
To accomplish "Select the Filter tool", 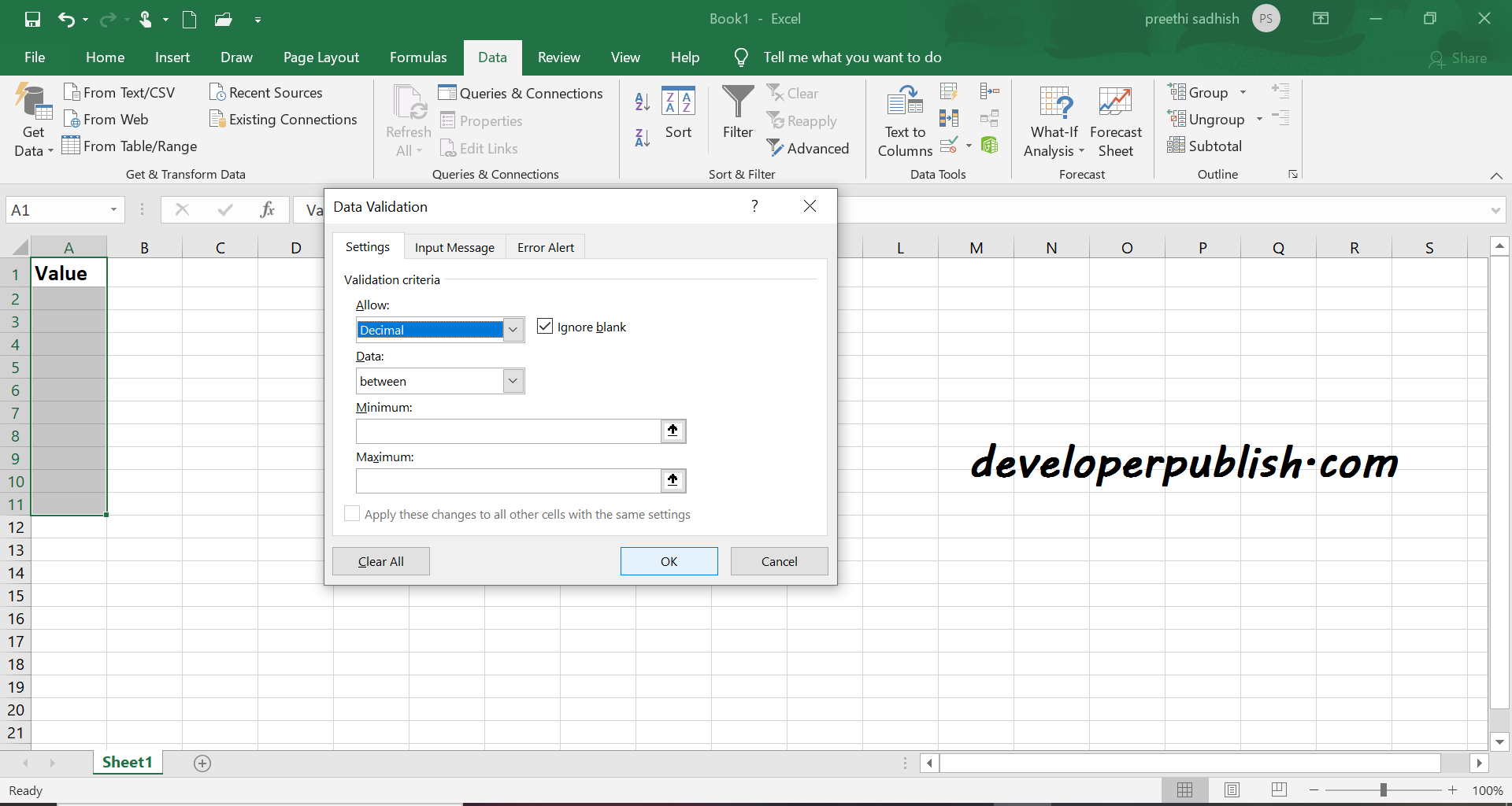I will 737,113.
